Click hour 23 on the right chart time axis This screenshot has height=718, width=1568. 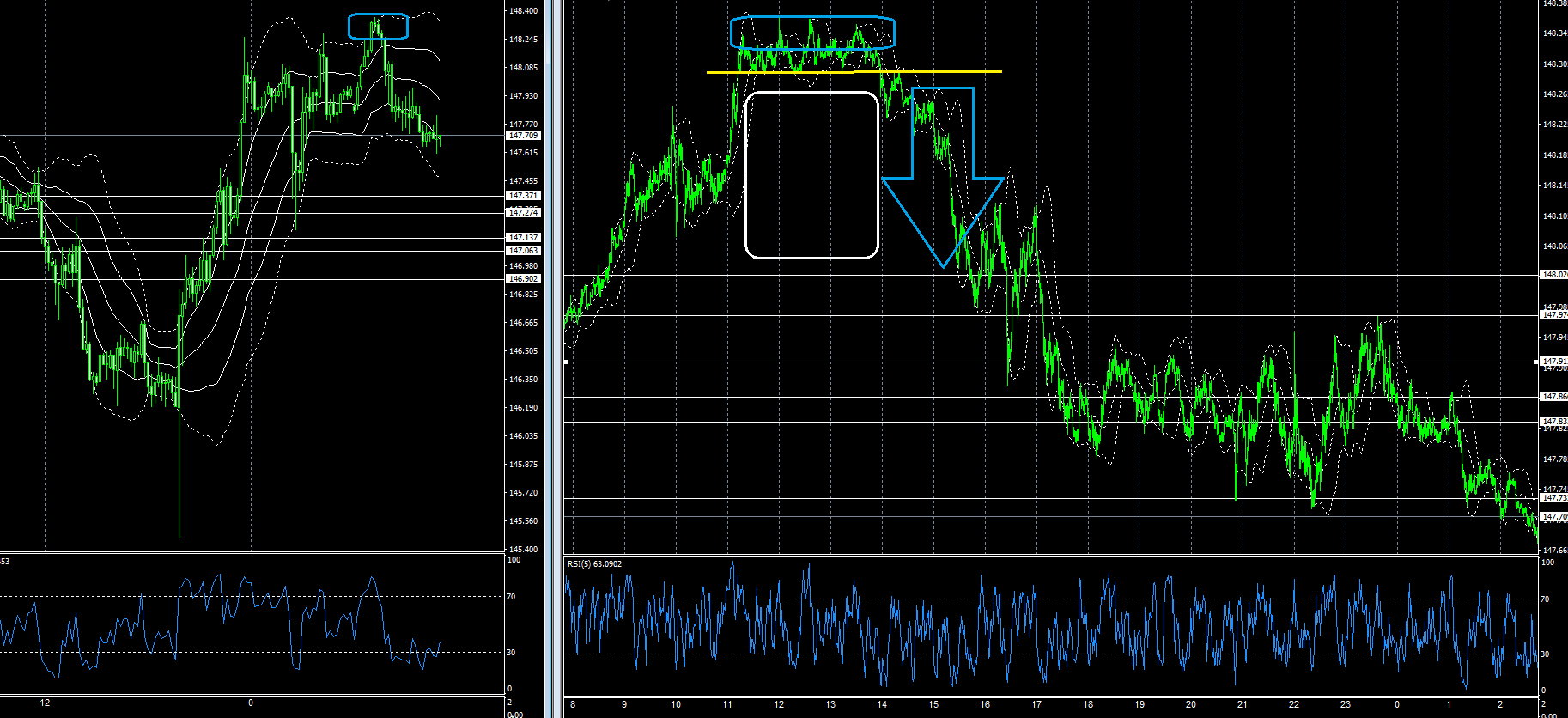point(1346,704)
